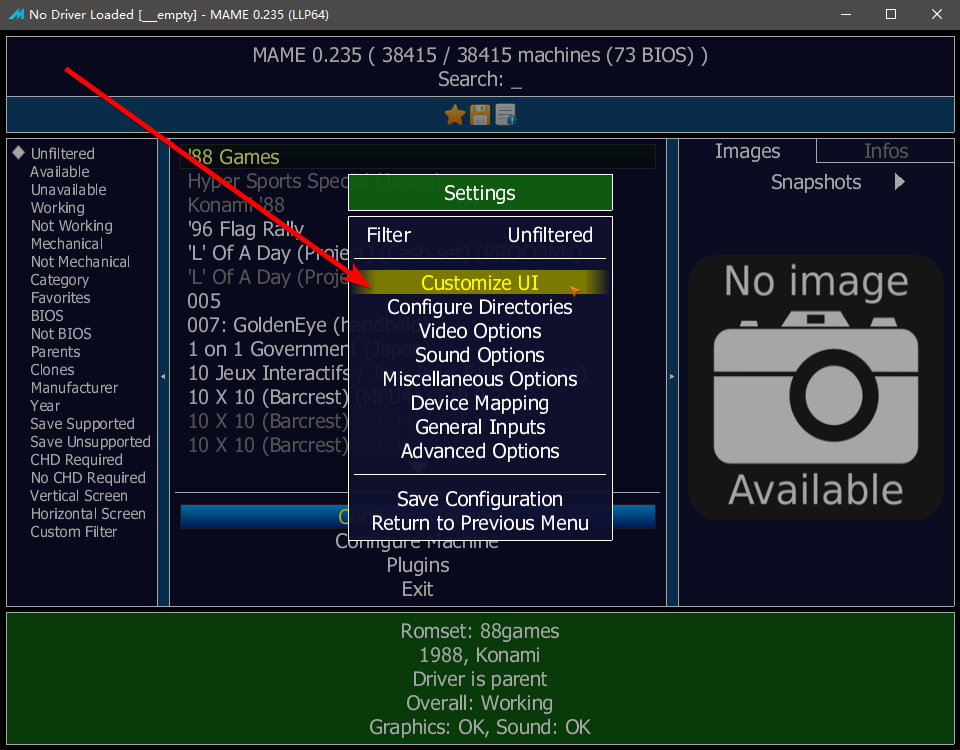Viewport: 960px width, 750px height.
Task: Click the floppy disk save icon
Action: pos(479,114)
